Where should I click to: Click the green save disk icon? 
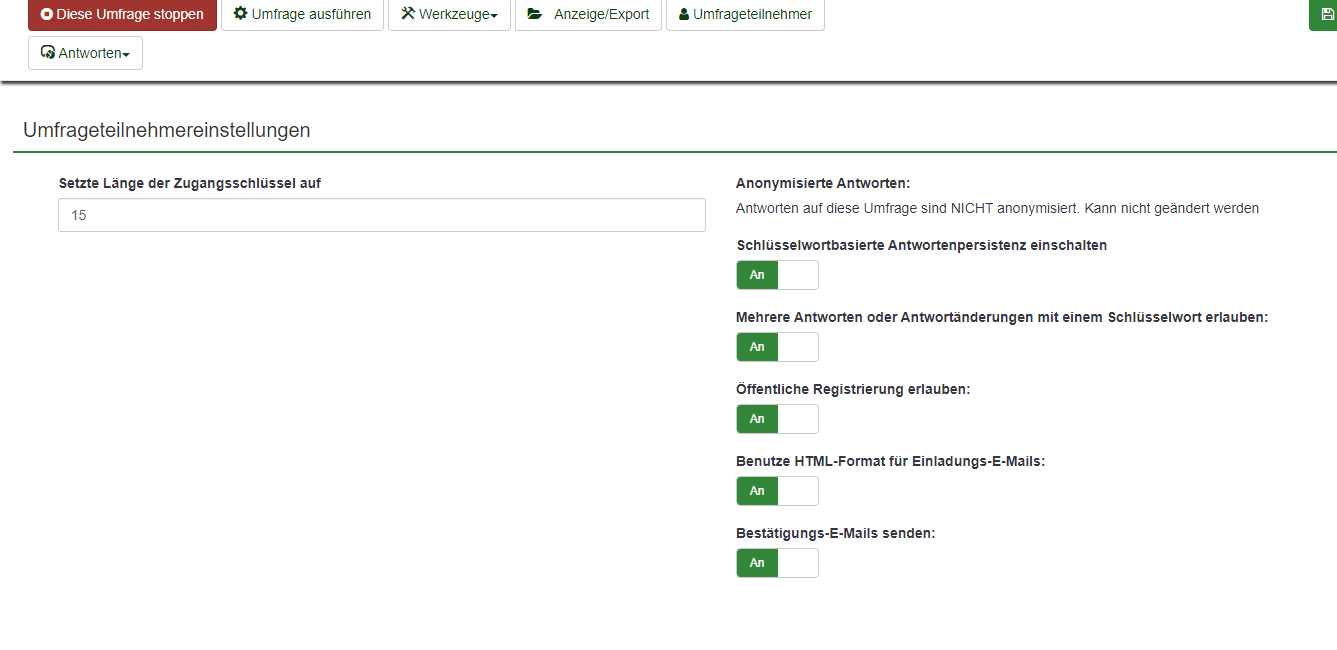click(1327, 15)
